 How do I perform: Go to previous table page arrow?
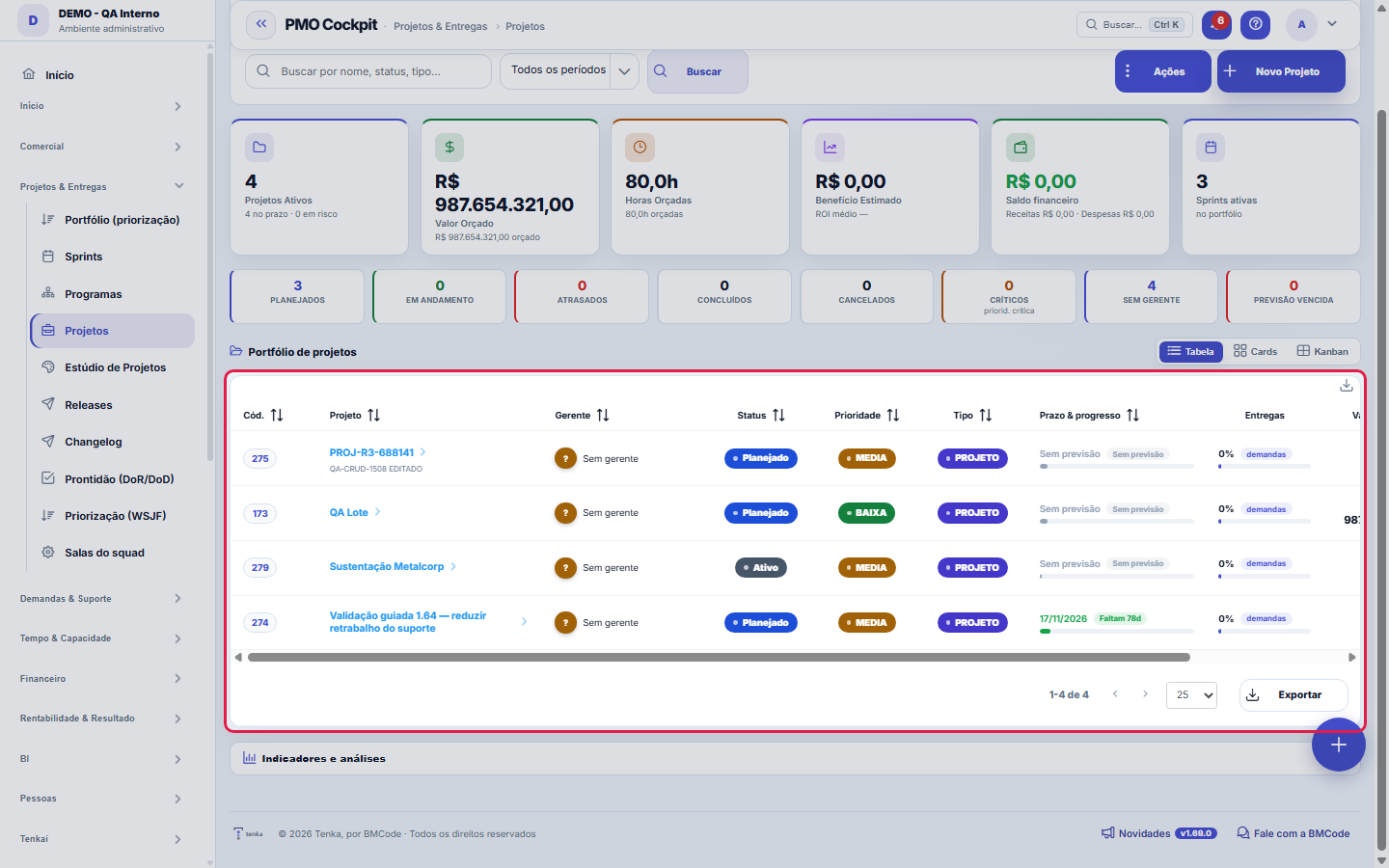pos(1115,694)
